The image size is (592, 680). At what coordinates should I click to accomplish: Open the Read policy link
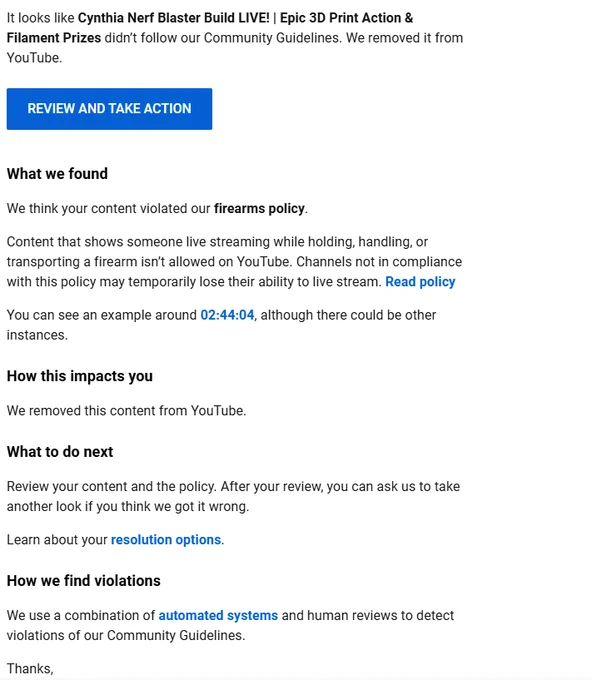420,282
